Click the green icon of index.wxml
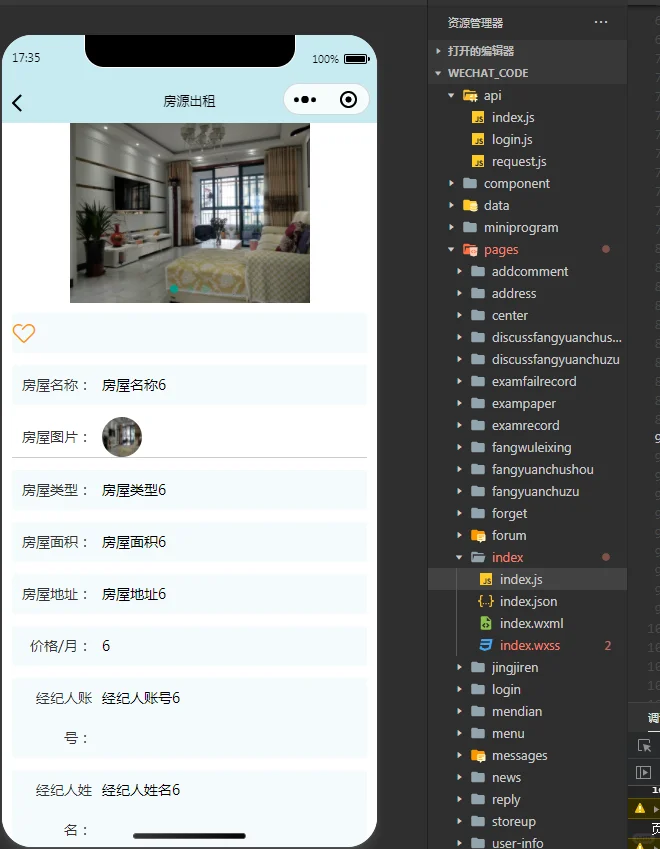This screenshot has width=660, height=849. 486,623
